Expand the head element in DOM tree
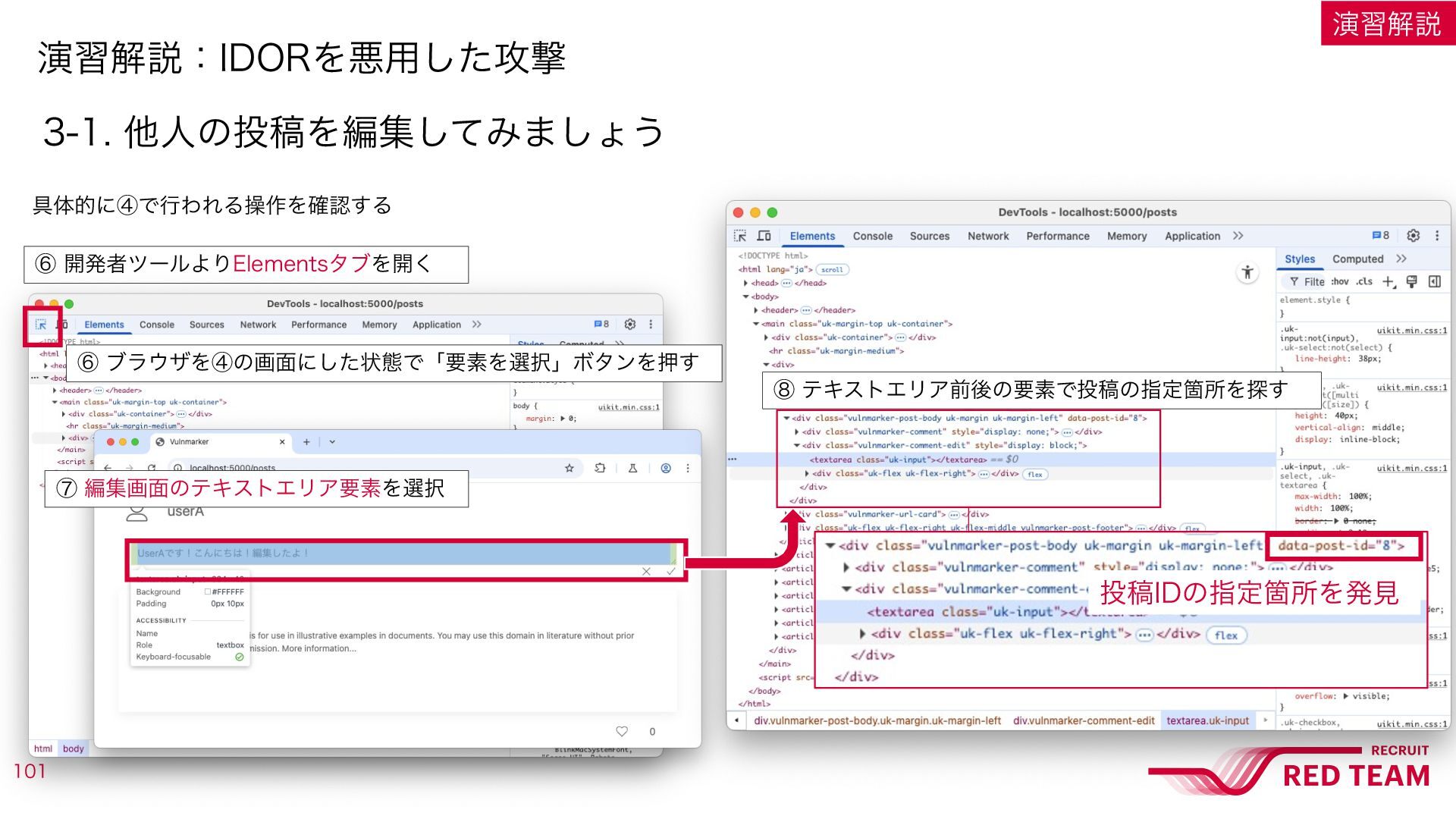 point(745,283)
